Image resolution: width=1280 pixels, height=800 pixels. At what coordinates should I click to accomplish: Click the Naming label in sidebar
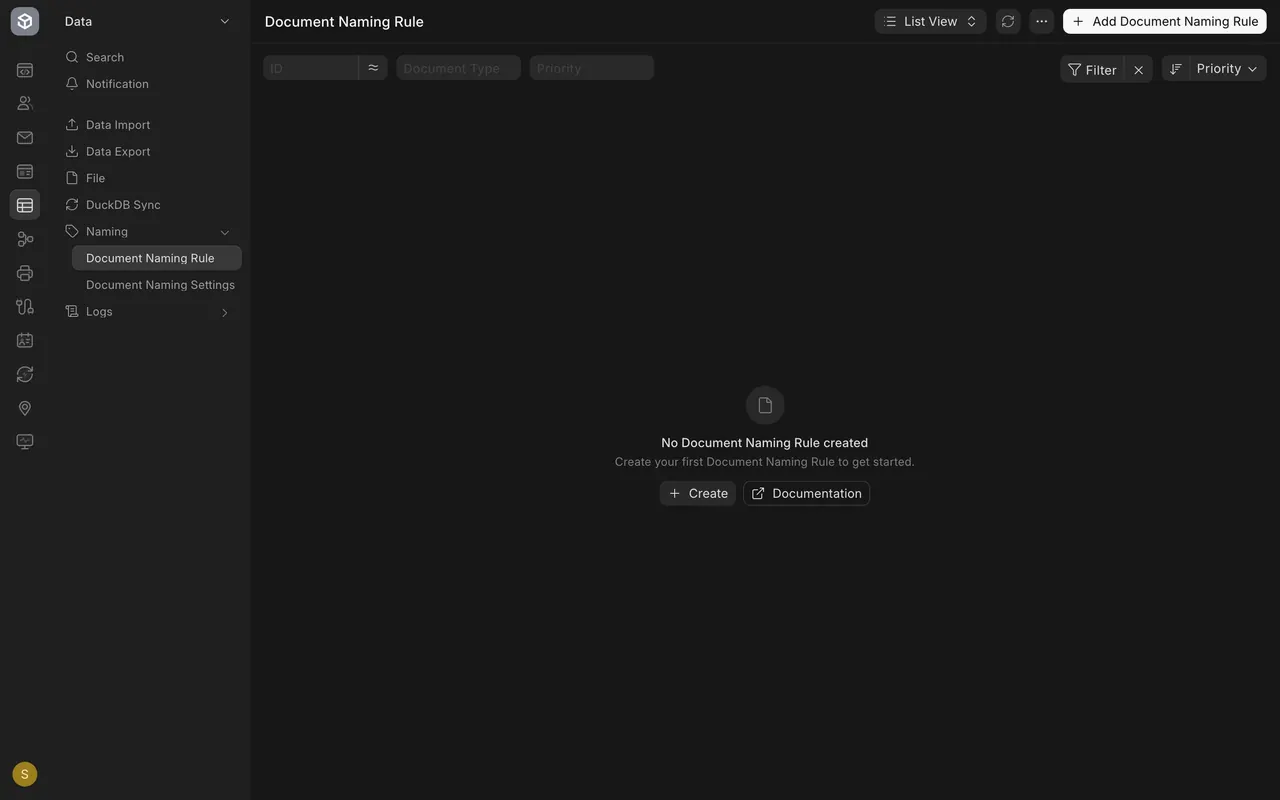[x=107, y=232]
